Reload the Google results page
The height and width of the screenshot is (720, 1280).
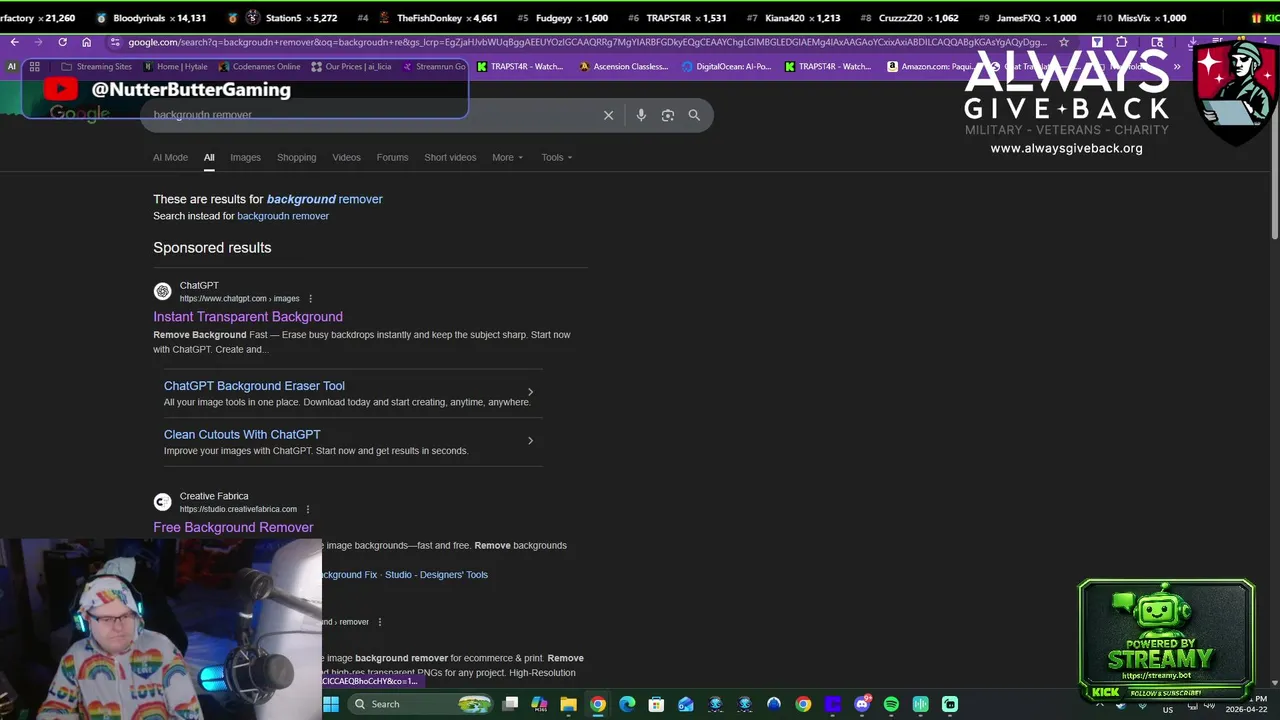pyautogui.click(x=62, y=42)
